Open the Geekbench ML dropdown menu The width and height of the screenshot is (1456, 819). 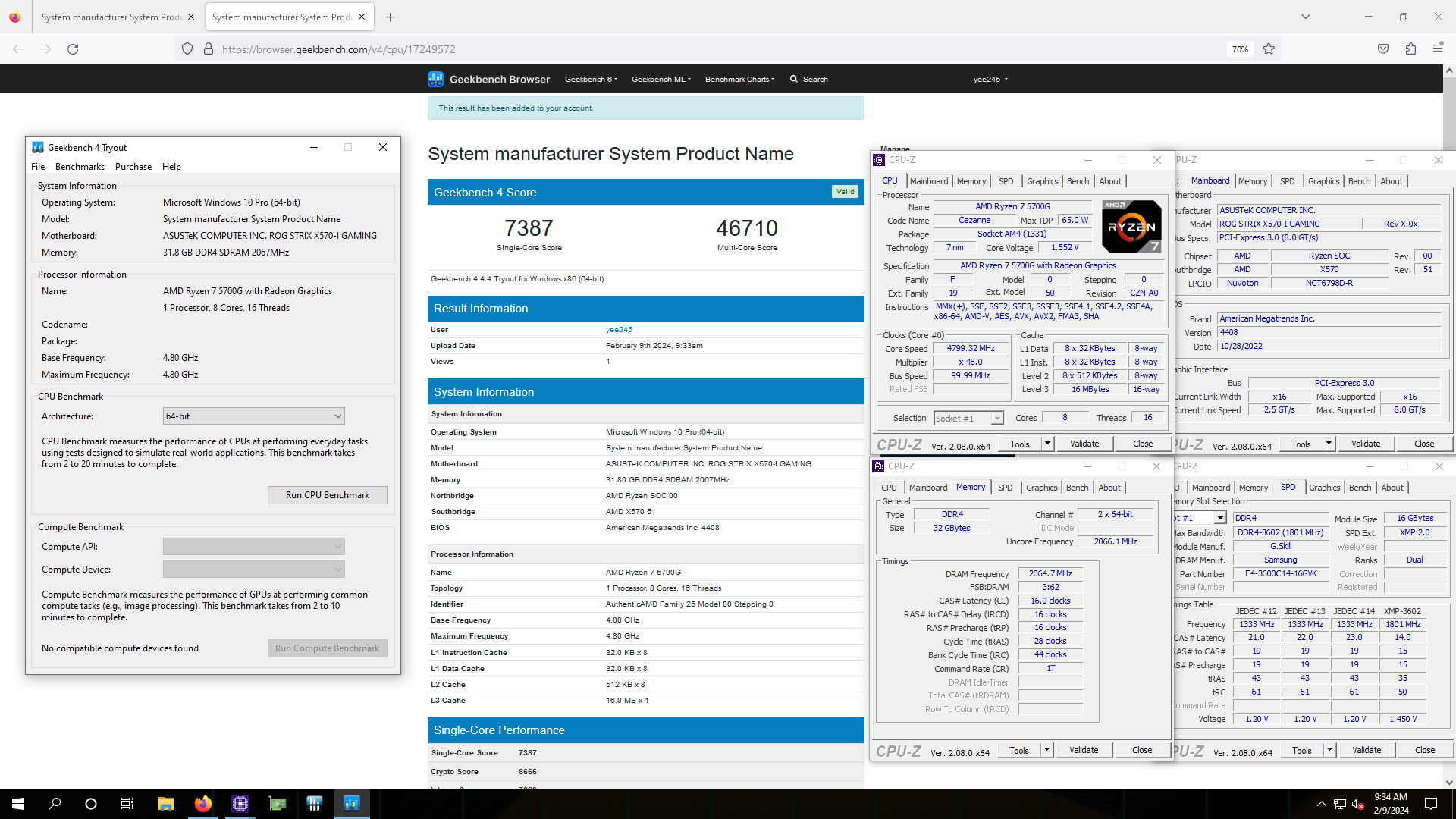tap(661, 79)
